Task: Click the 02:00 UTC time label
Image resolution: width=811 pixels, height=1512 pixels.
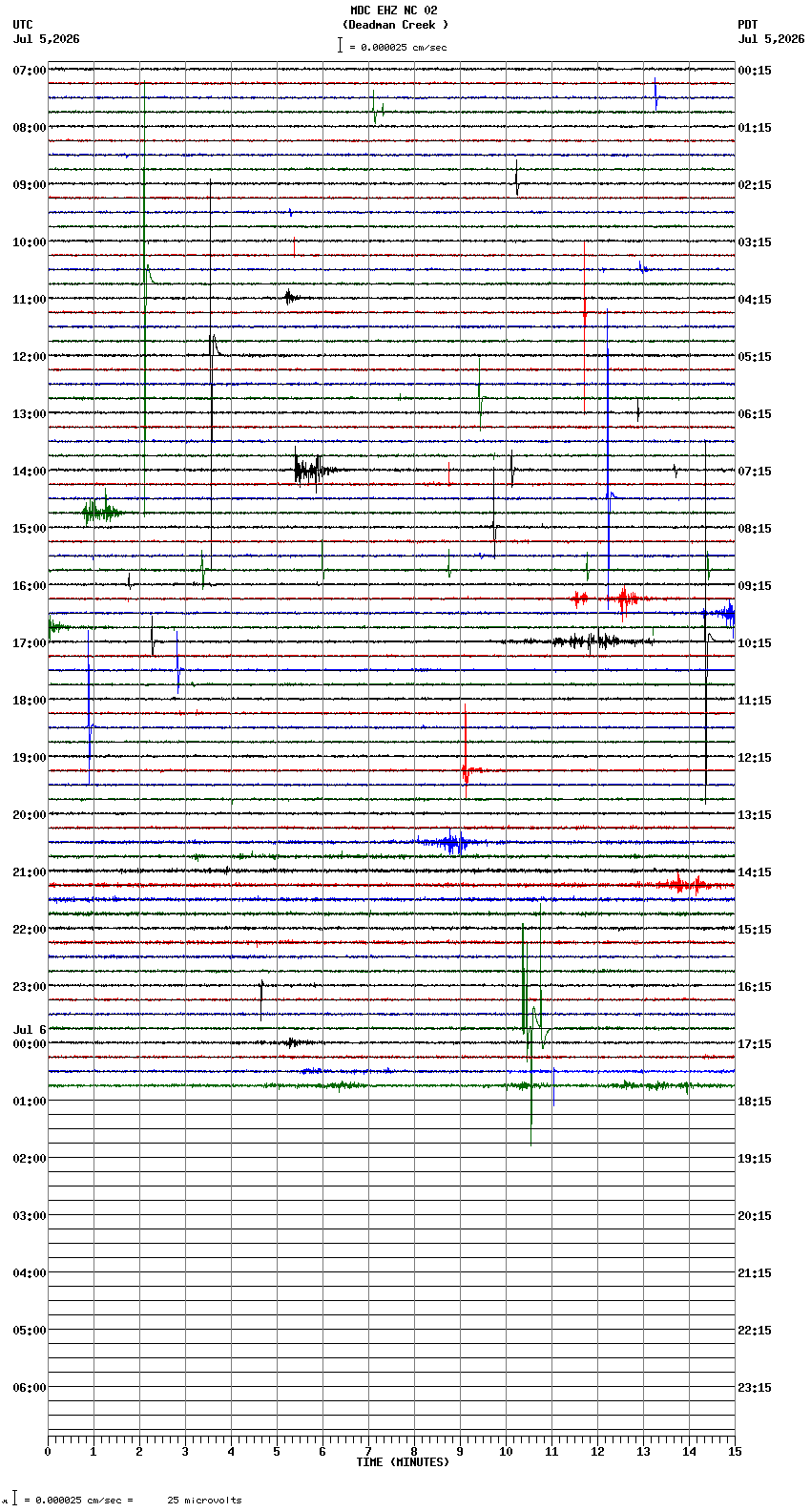Action: pos(30,1159)
